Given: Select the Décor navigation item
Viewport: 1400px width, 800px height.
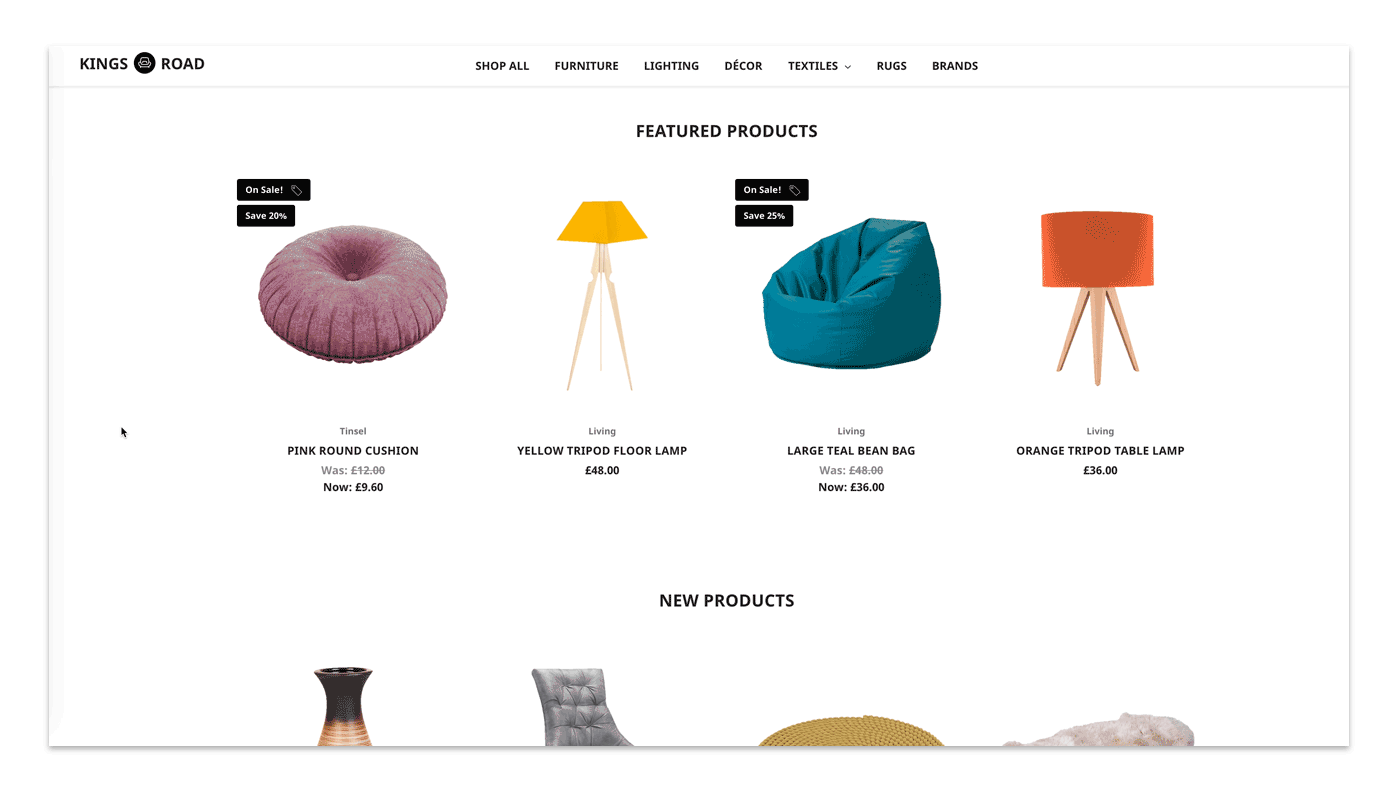Looking at the screenshot, I should coord(743,66).
